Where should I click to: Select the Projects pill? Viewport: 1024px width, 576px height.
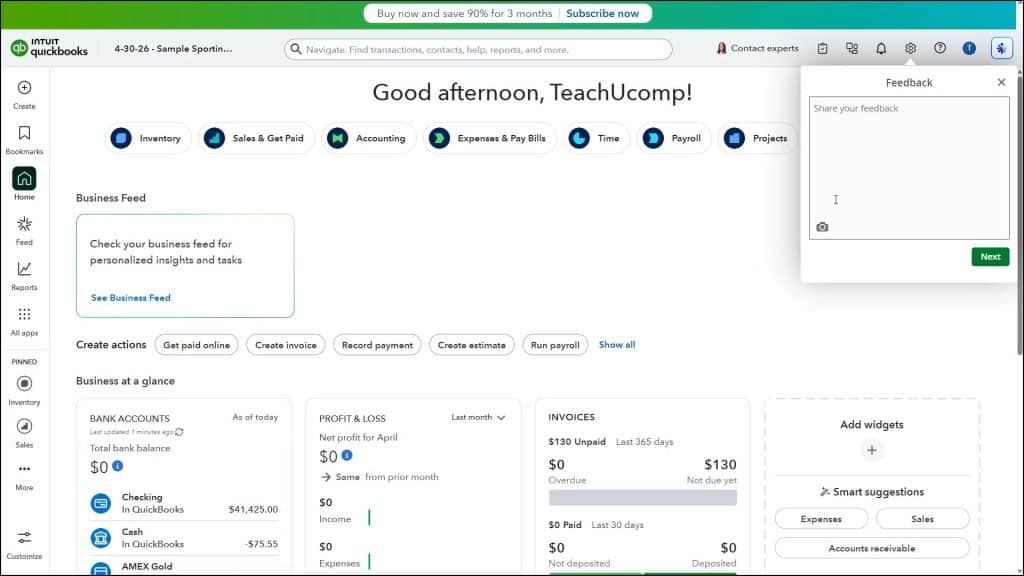tap(757, 138)
